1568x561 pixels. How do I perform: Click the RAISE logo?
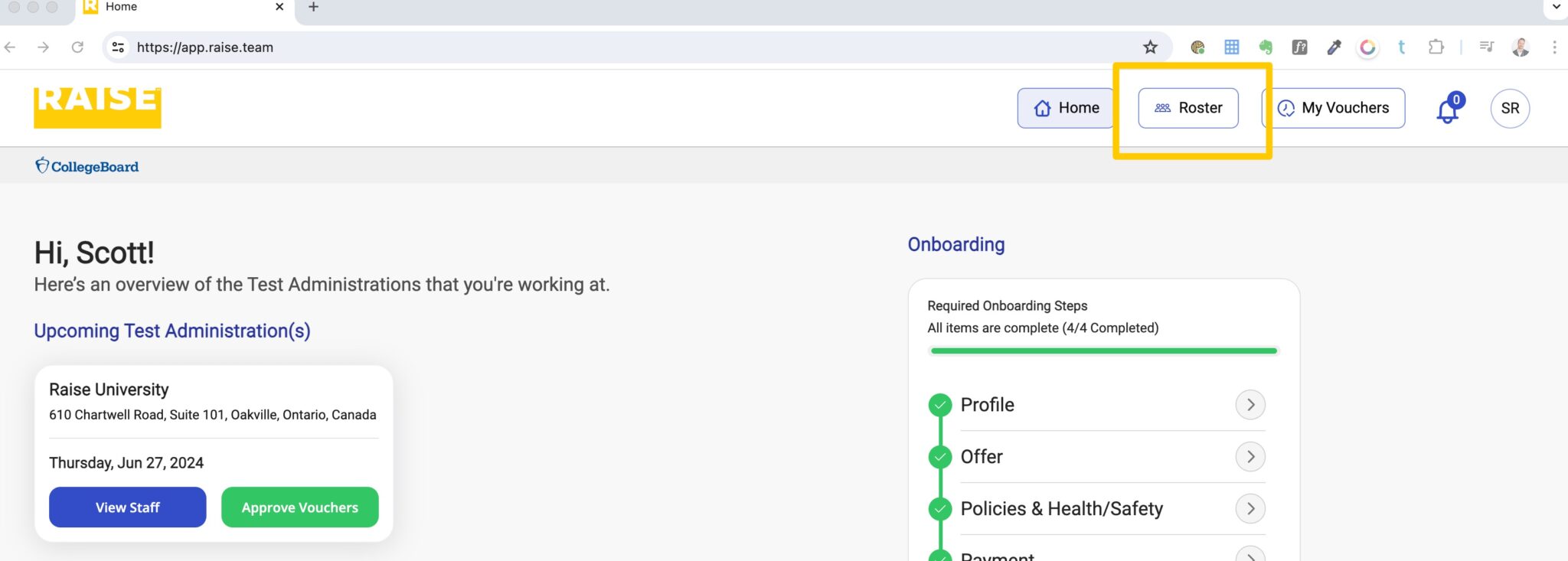pos(97,106)
